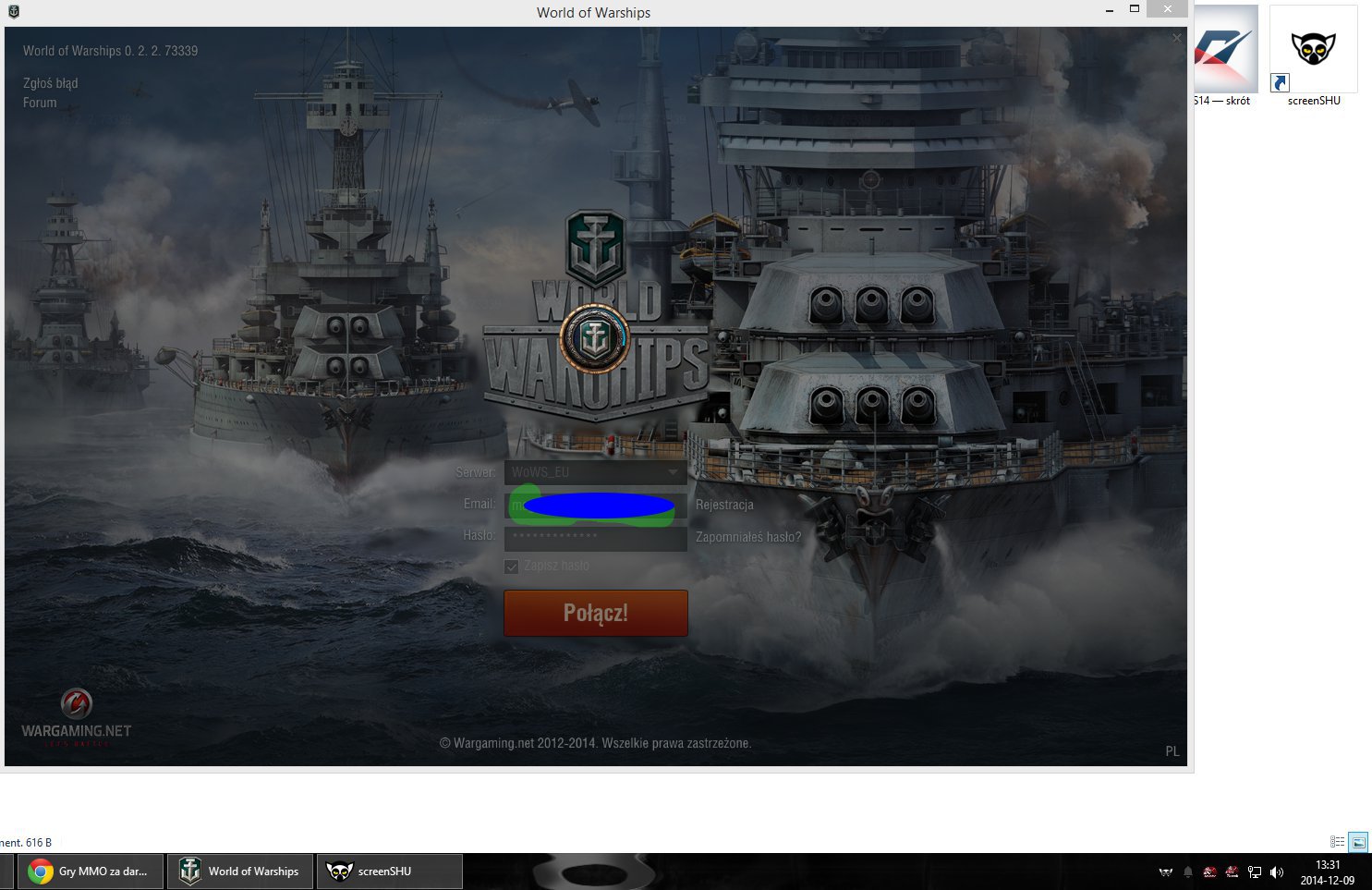Maximize the World of Warships window
The height and width of the screenshot is (890, 1372).
(x=1134, y=9)
